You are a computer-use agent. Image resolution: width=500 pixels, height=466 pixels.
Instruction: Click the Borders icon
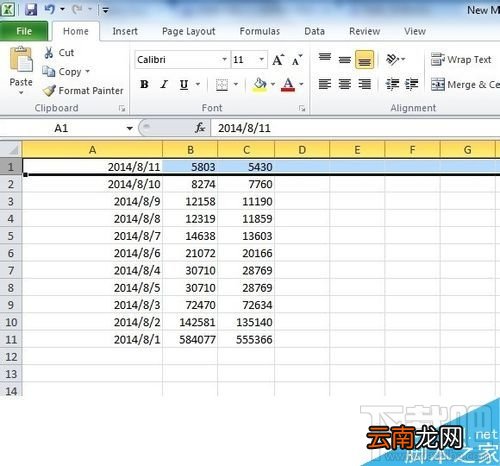tap(222, 85)
